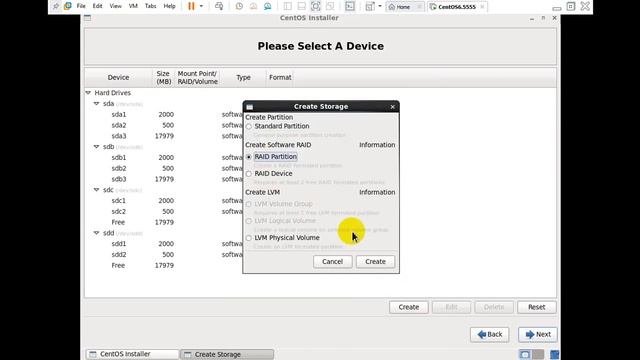The height and width of the screenshot is (360, 640).
Task: Take a snapshot with the clock icon
Action: click(x=239, y=6)
